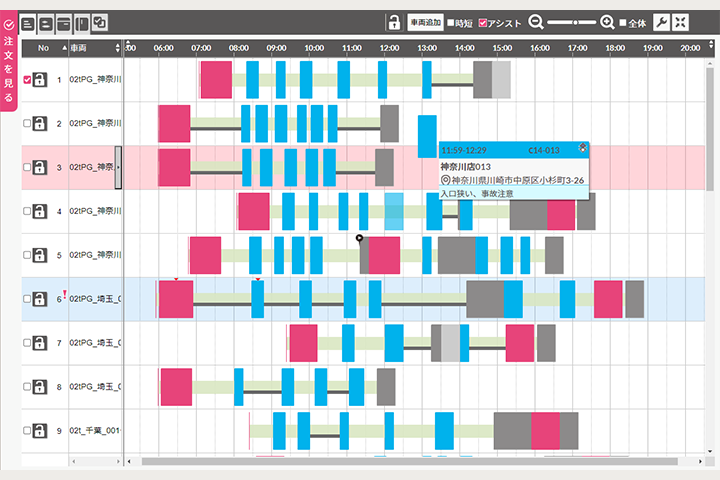Click the overlapping squares icon in toolbar

[99, 22]
